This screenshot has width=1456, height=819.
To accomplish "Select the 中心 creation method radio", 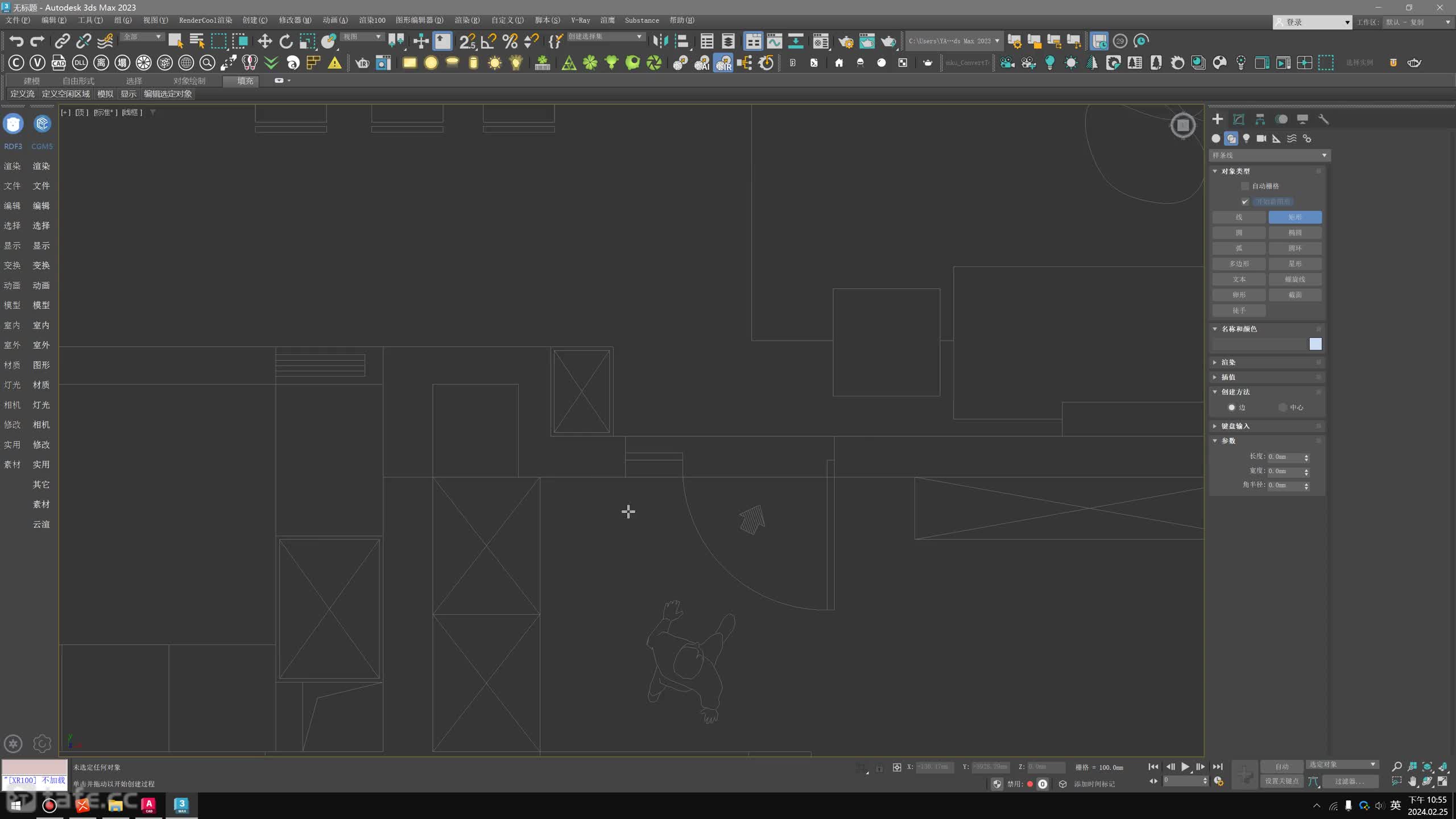I will 1282,407.
